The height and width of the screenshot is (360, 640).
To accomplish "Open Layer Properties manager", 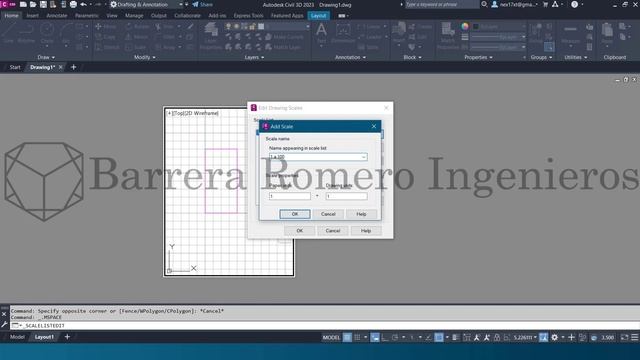I will 211,35.
